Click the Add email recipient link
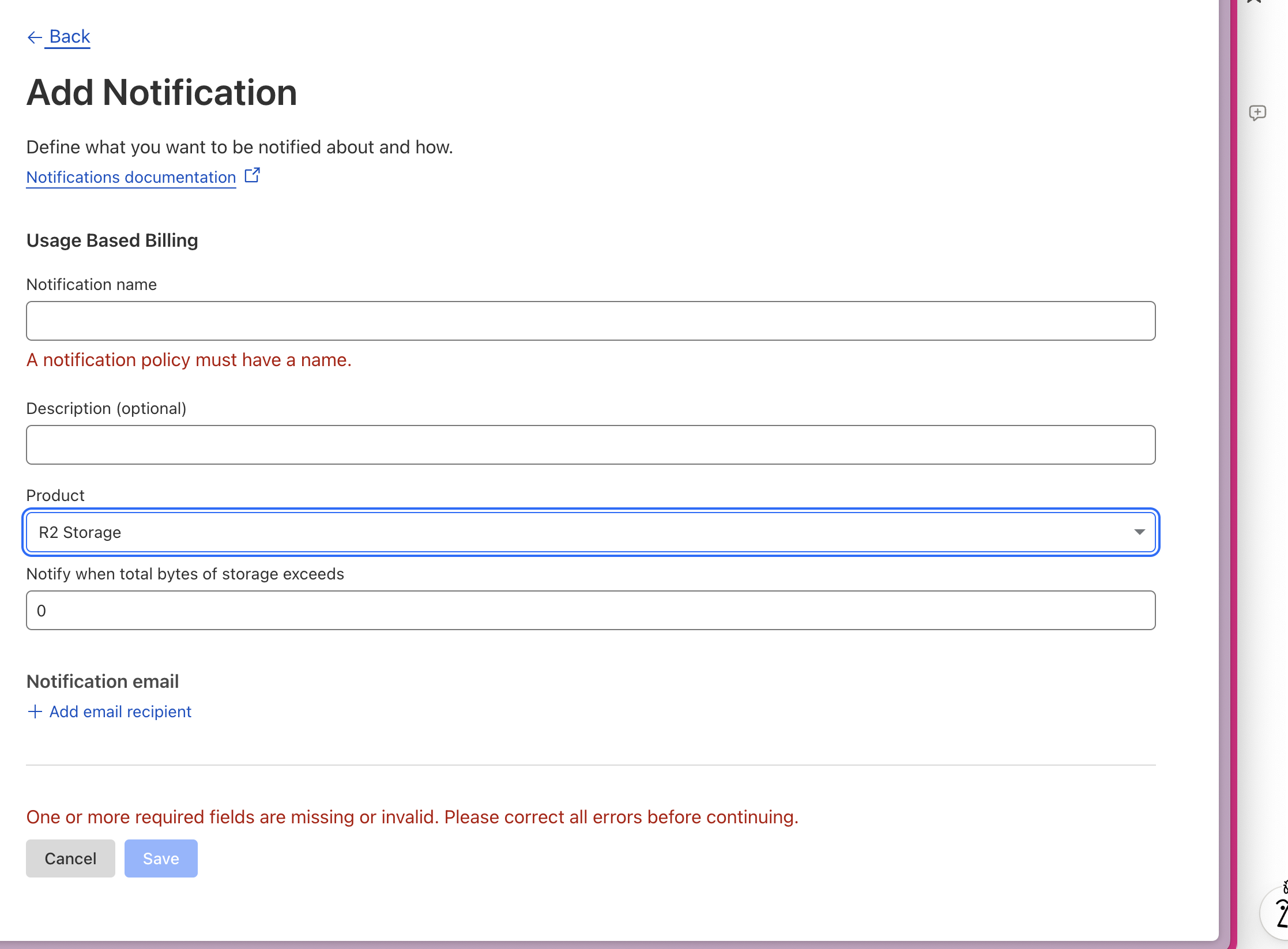 pos(120,711)
